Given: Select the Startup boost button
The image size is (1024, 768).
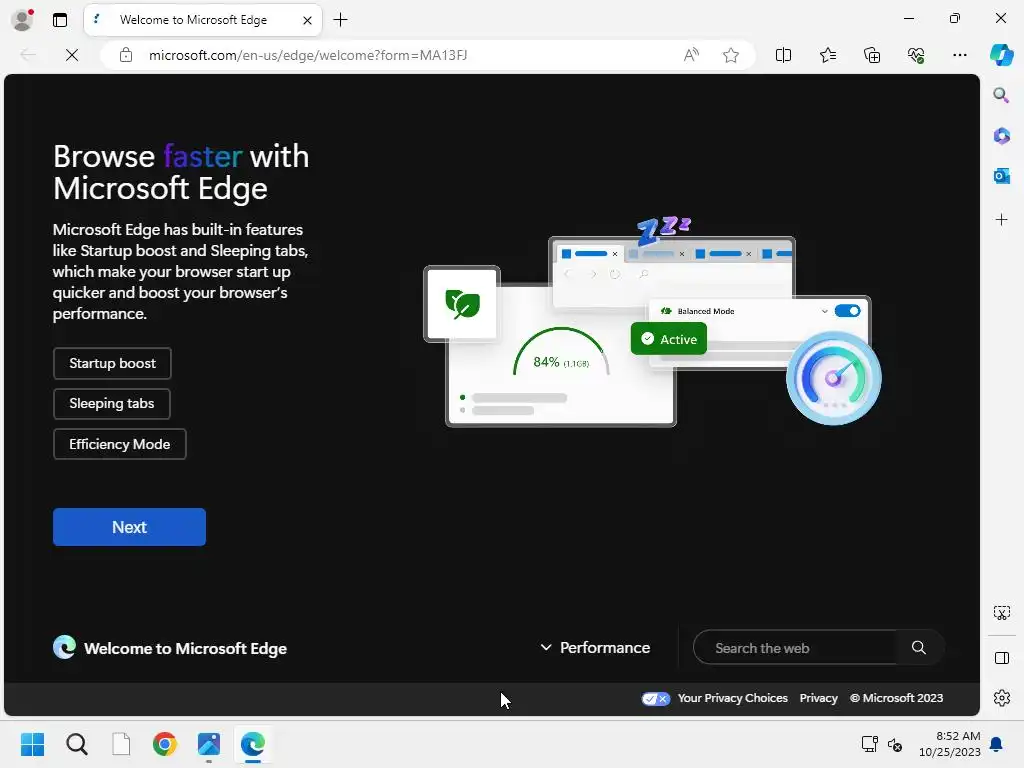Looking at the screenshot, I should (x=112, y=364).
